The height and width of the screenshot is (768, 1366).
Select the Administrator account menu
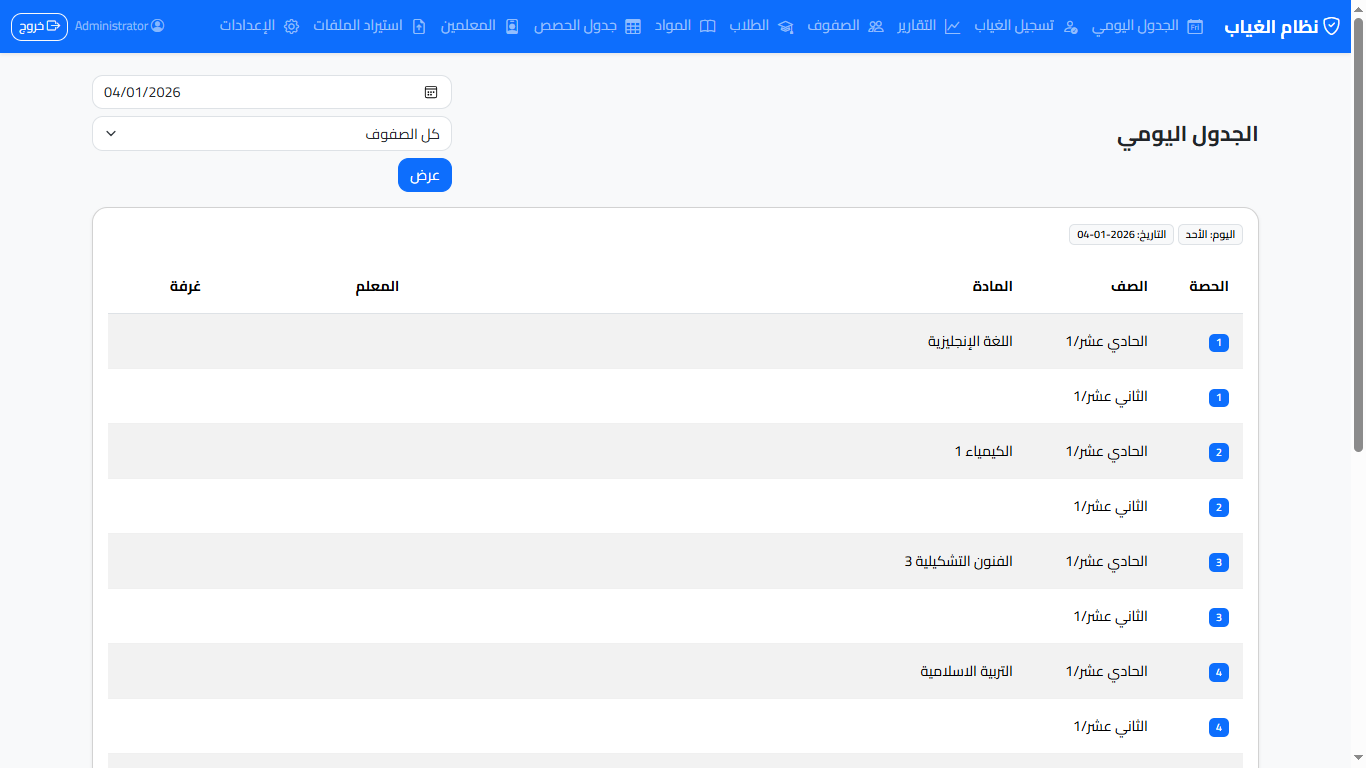[120, 27]
